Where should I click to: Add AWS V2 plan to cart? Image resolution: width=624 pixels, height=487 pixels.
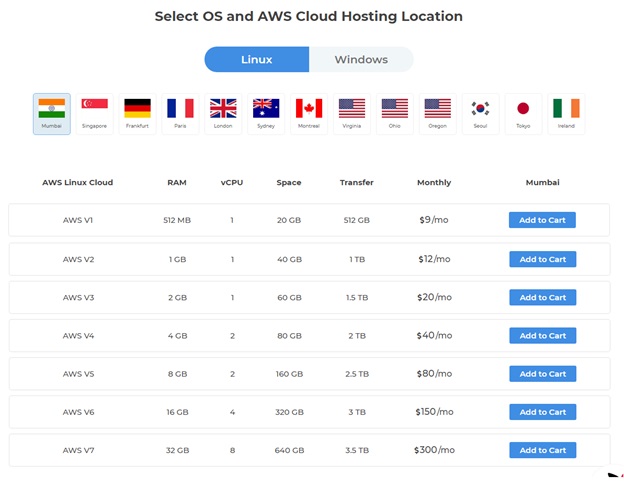(x=542, y=259)
